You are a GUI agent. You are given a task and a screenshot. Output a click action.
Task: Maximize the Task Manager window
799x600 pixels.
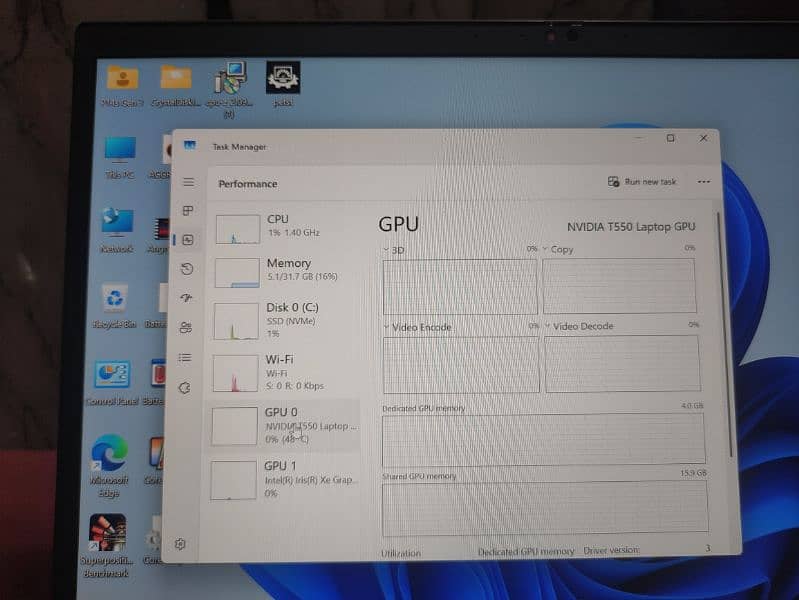(x=671, y=138)
